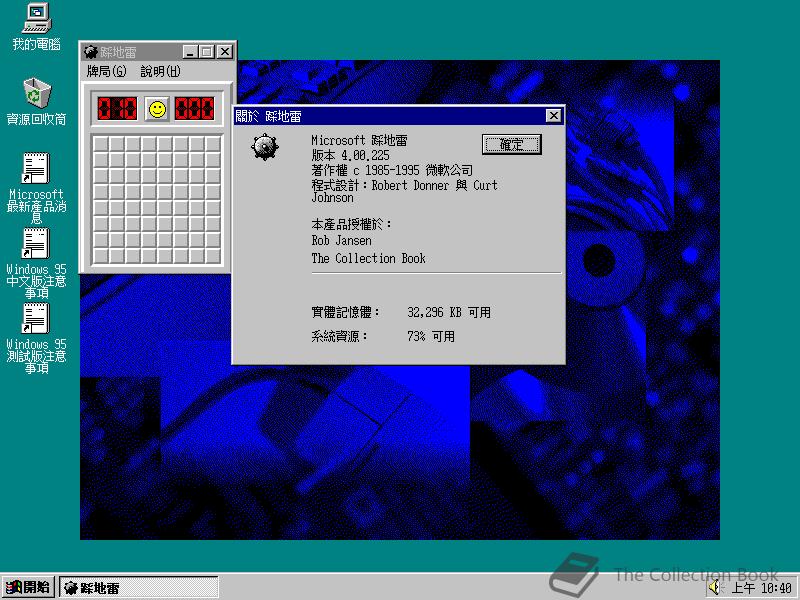Click the 系統資源 label
800x600 pixels.
(339, 336)
